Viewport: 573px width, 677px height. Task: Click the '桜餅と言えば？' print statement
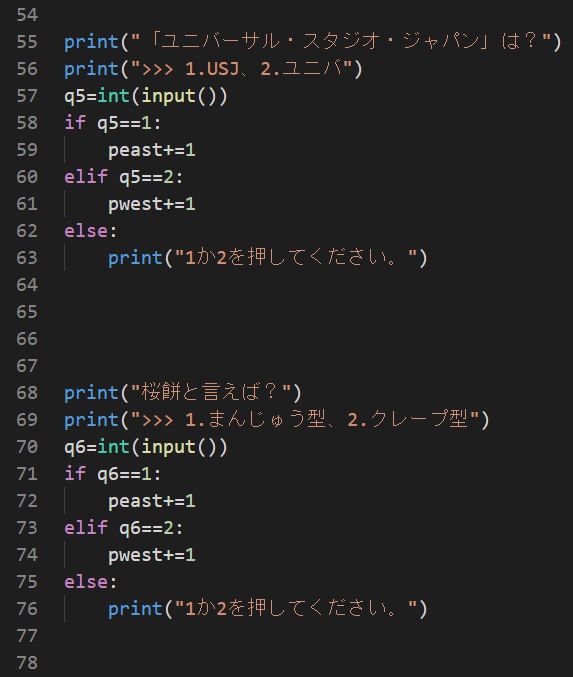tap(183, 393)
